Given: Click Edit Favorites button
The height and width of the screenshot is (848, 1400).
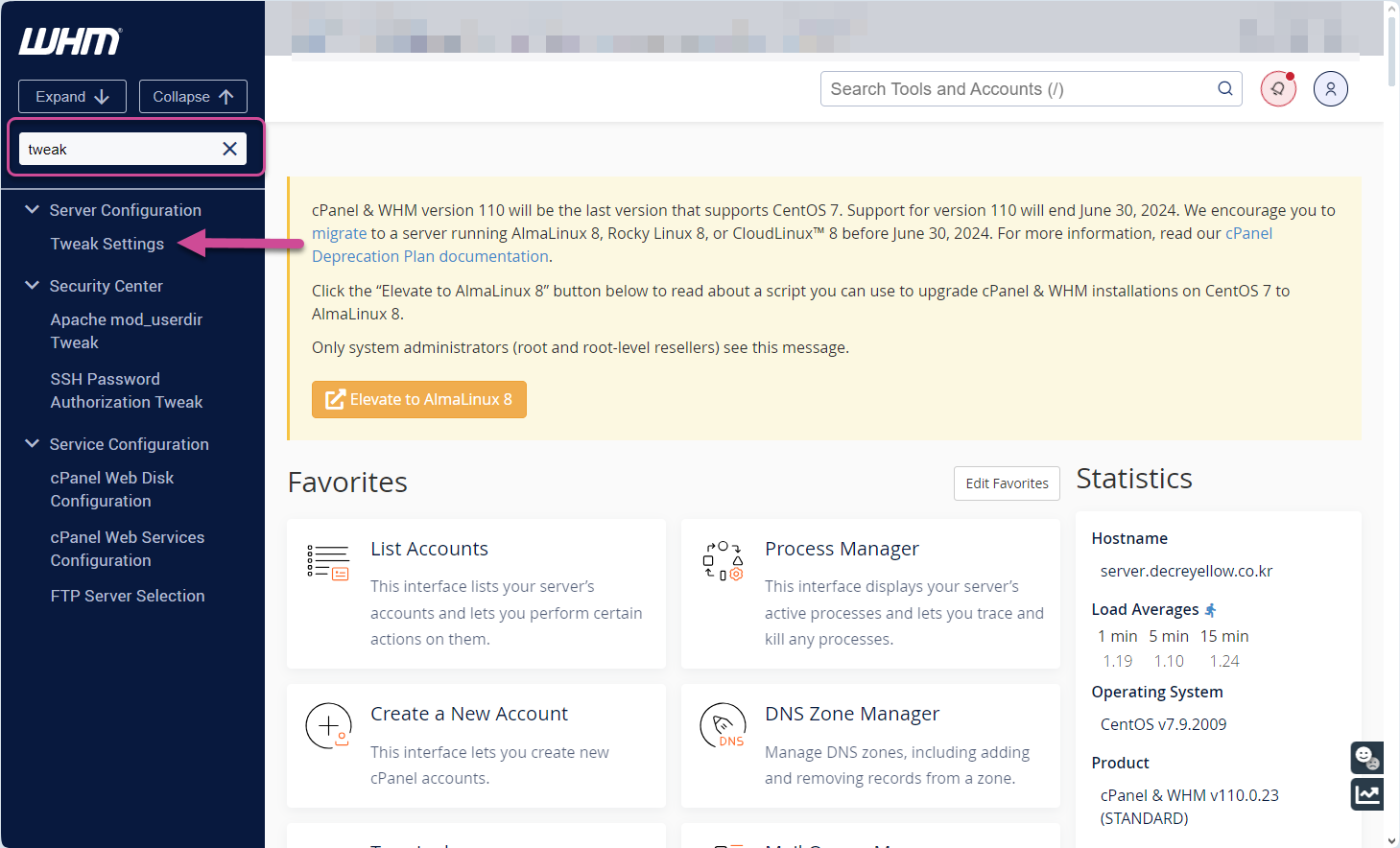Looking at the screenshot, I should pyautogui.click(x=1007, y=483).
